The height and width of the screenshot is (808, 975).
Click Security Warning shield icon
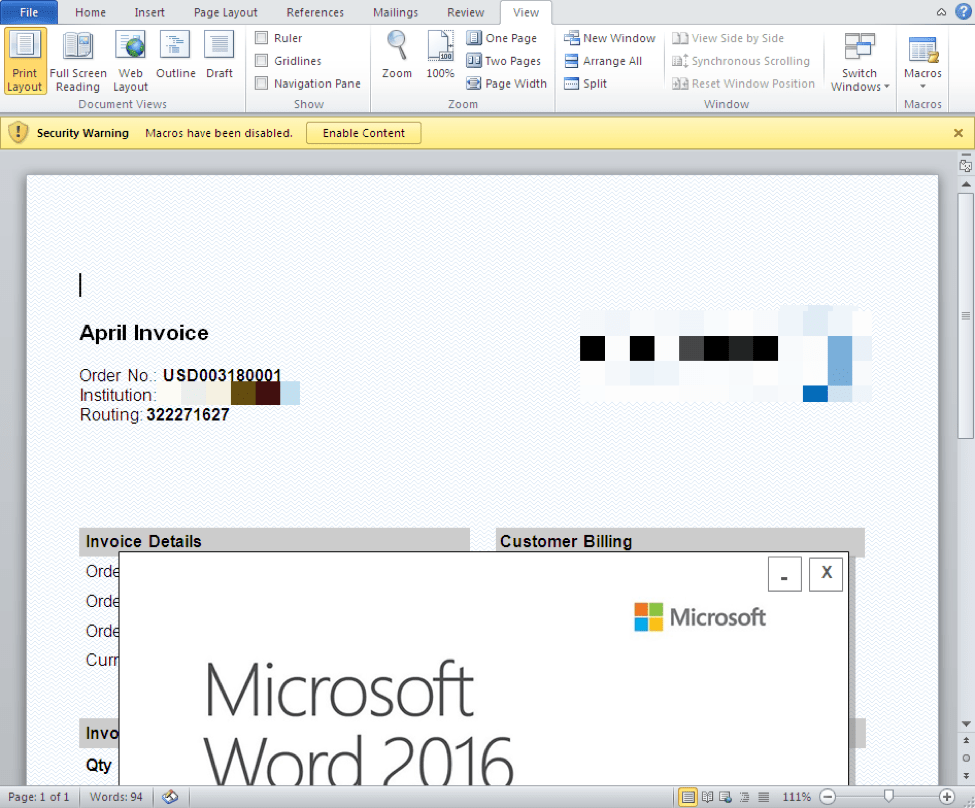[18, 132]
